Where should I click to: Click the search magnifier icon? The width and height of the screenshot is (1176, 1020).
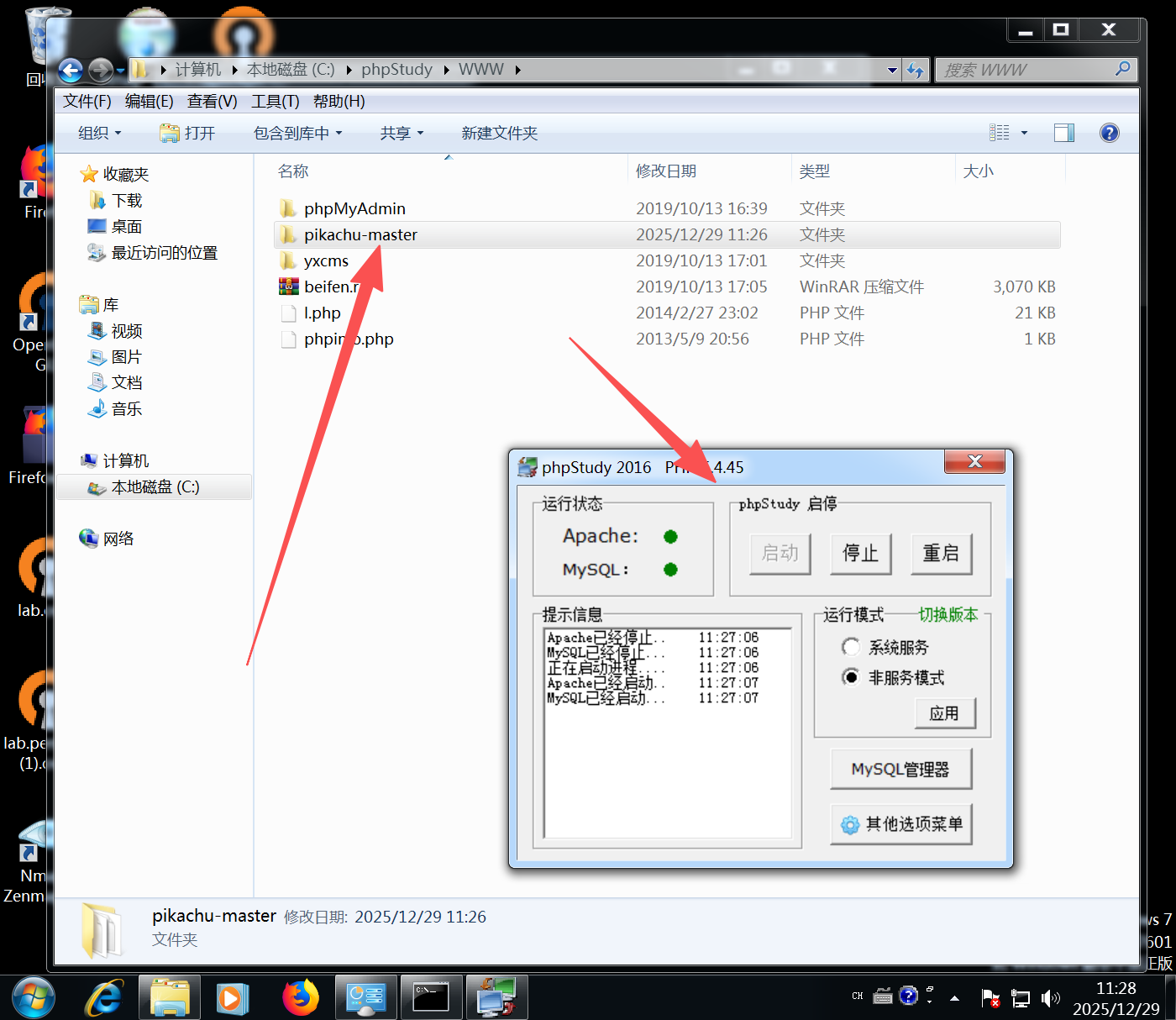point(1122,69)
